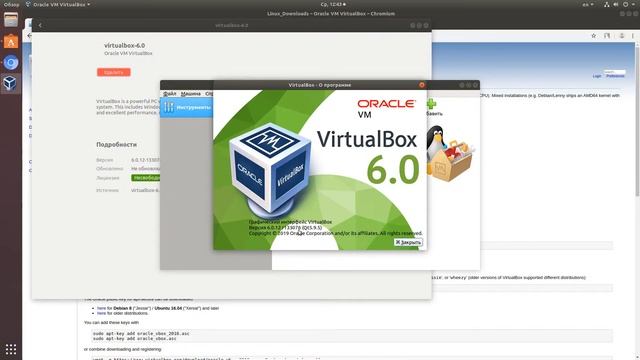This screenshot has width=640, height=360.
Task: Click the clock in the top bar
Action: click(x=333, y=4)
